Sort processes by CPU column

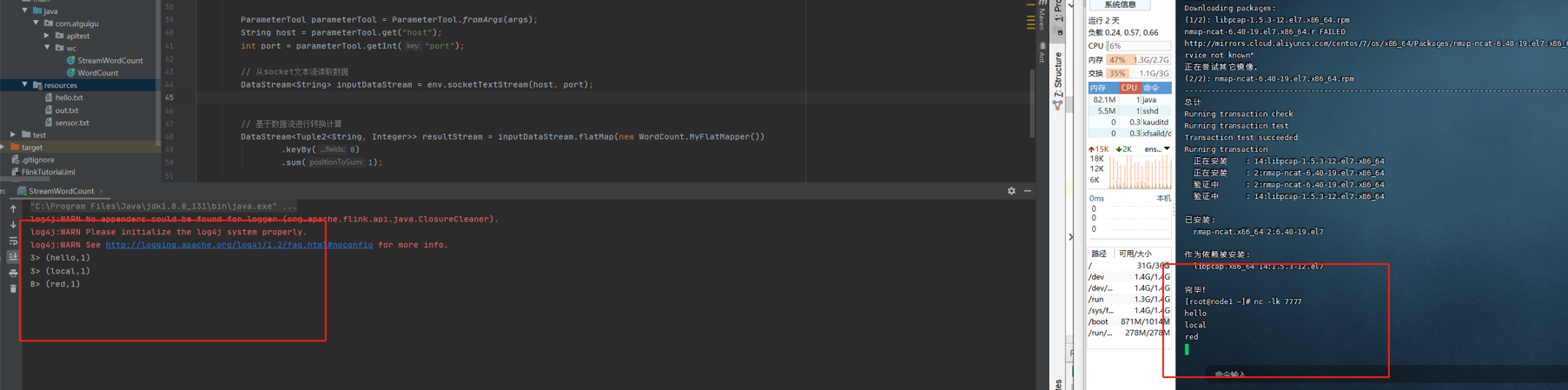click(x=1128, y=88)
